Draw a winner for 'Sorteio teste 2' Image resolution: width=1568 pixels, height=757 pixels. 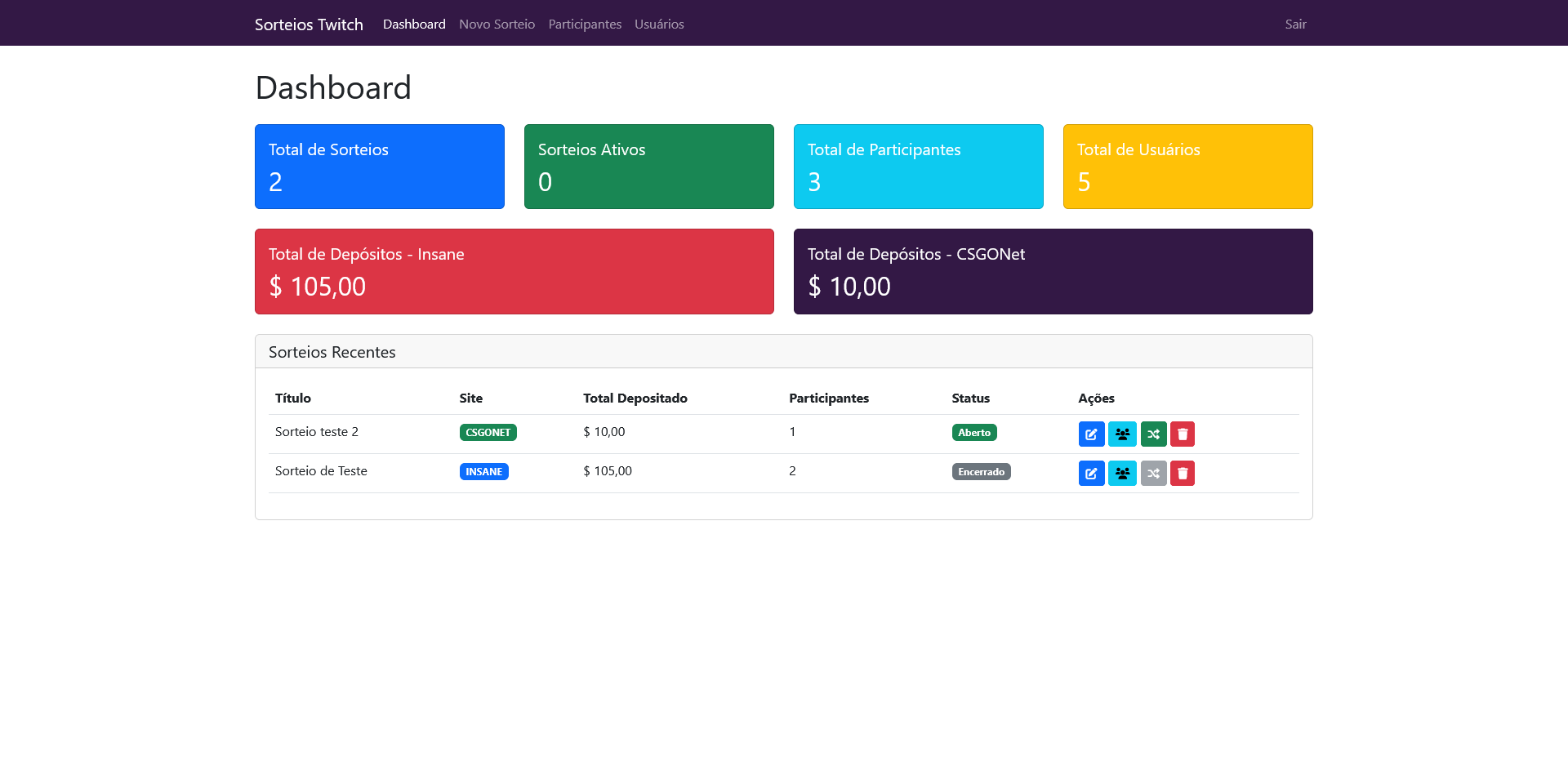coord(1153,434)
